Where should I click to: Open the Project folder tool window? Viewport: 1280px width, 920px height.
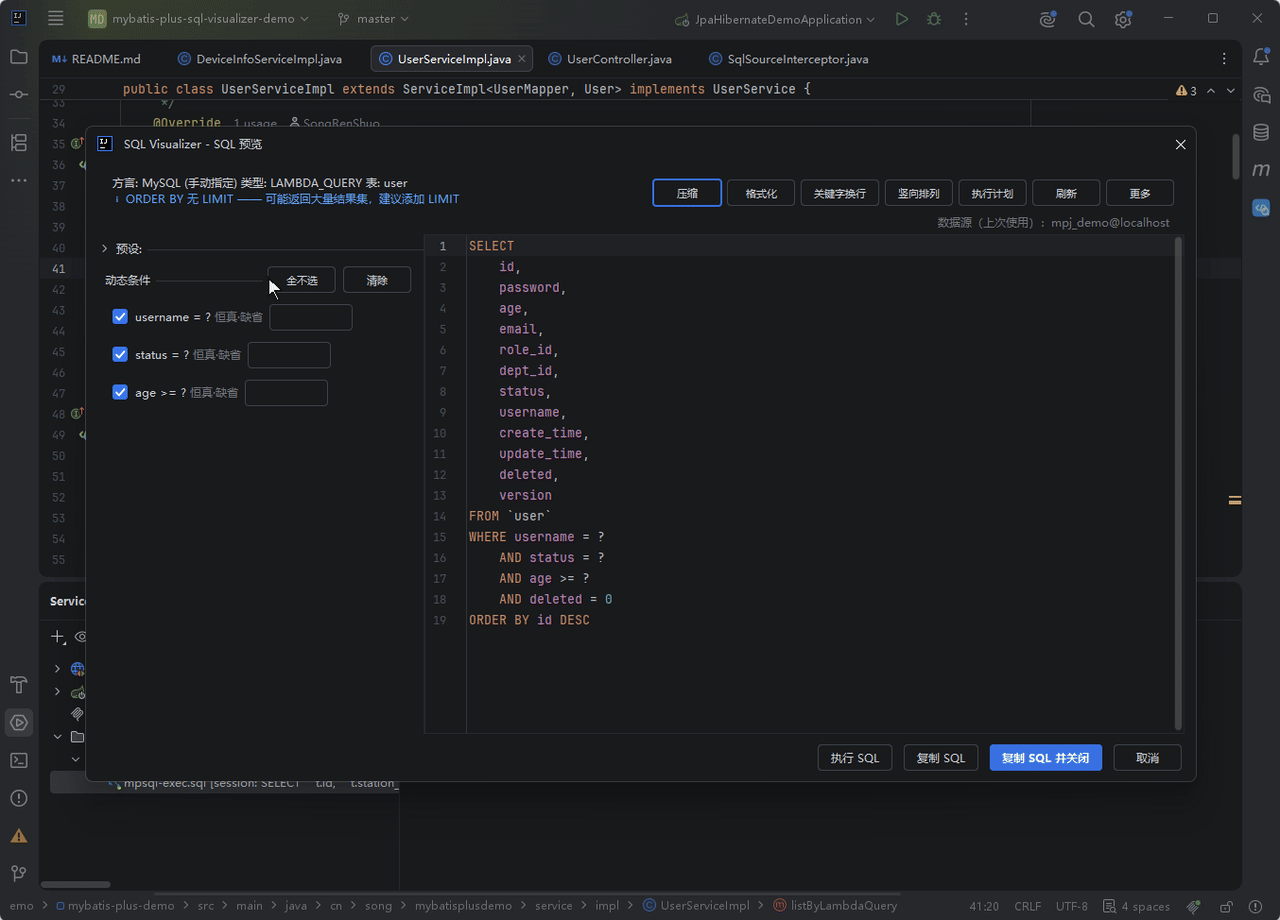point(19,57)
